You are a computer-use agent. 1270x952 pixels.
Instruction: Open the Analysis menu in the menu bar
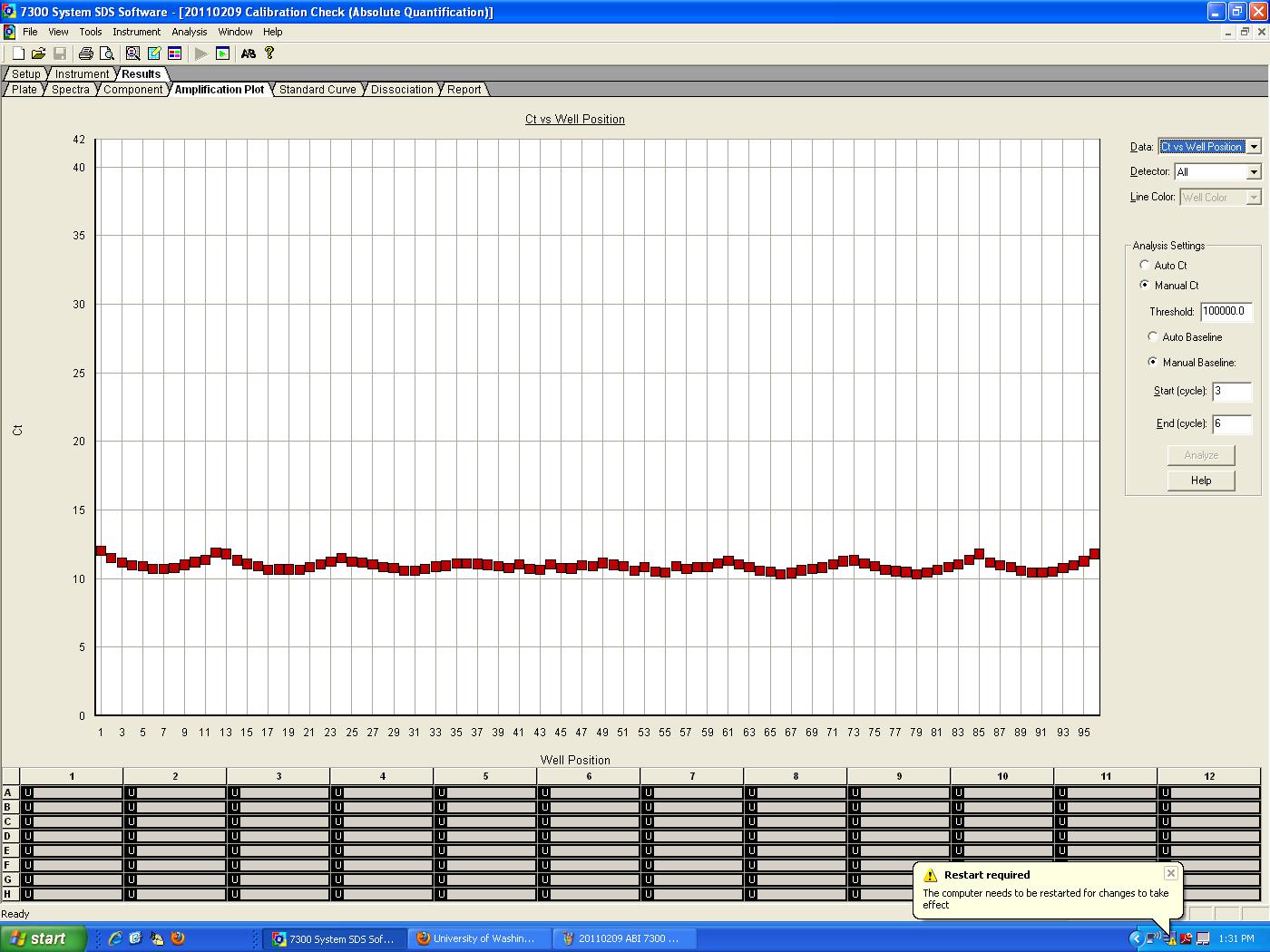[190, 32]
